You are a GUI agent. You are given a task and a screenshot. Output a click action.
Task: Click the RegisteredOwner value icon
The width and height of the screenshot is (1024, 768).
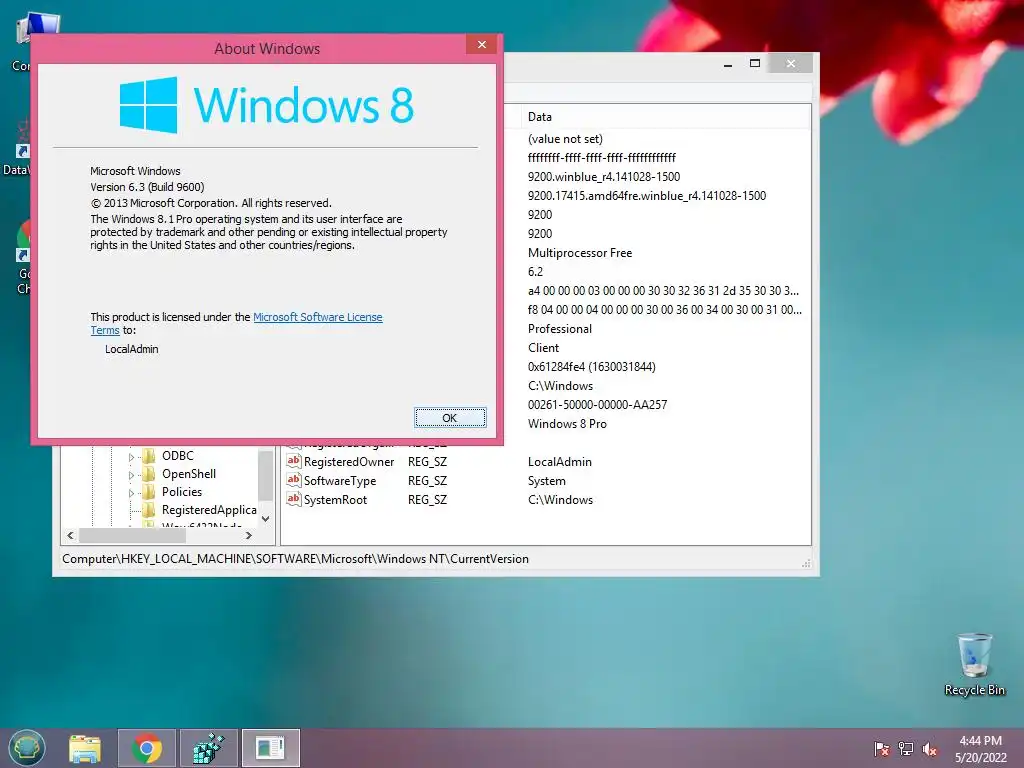(294, 461)
